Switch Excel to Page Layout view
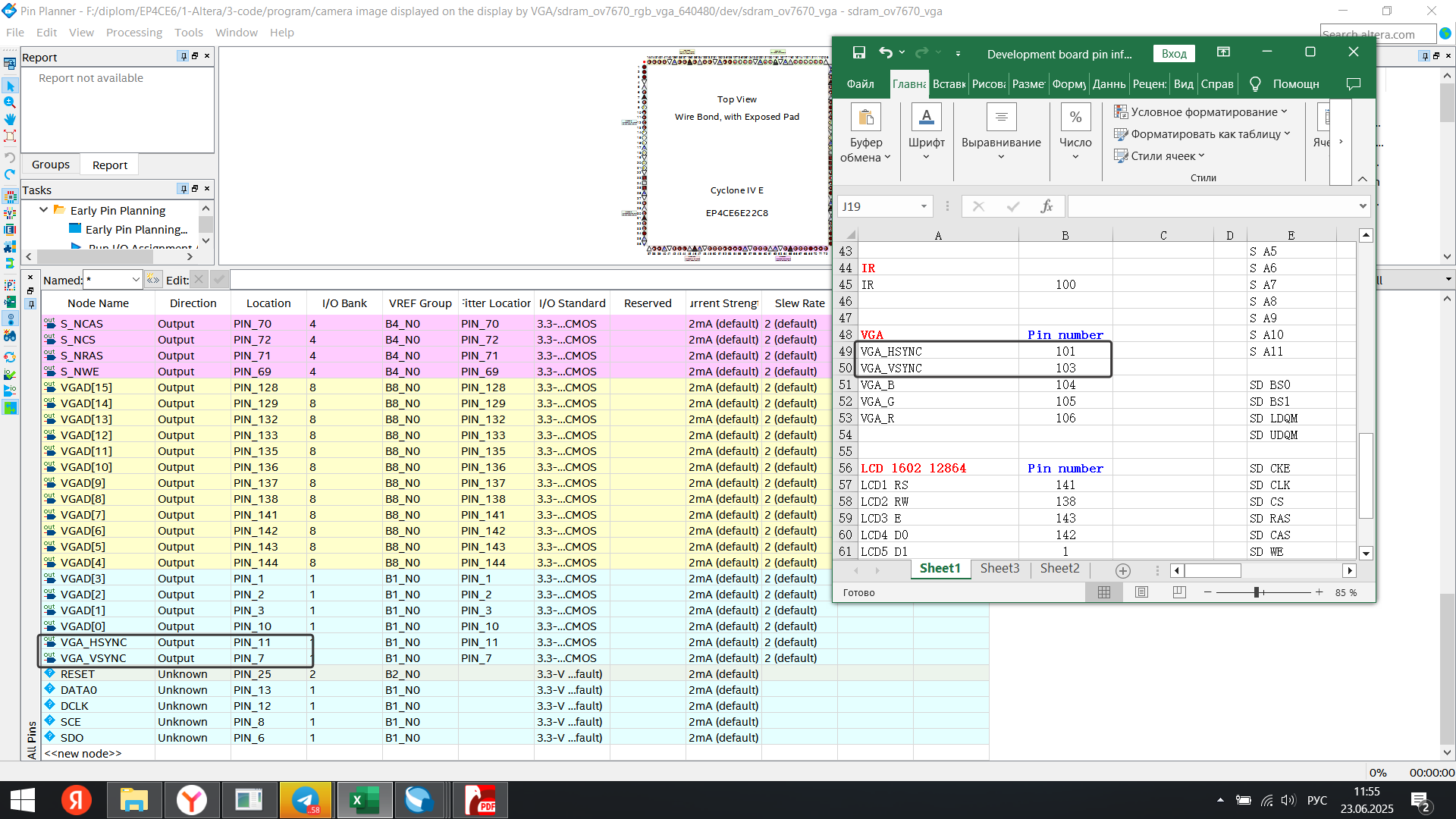The height and width of the screenshot is (819, 1456). click(1141, 592)
